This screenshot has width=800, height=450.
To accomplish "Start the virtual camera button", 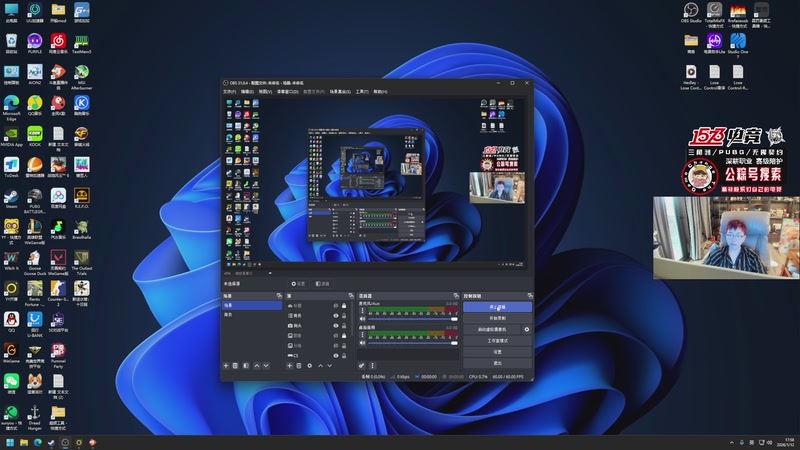I will (492, 330).
